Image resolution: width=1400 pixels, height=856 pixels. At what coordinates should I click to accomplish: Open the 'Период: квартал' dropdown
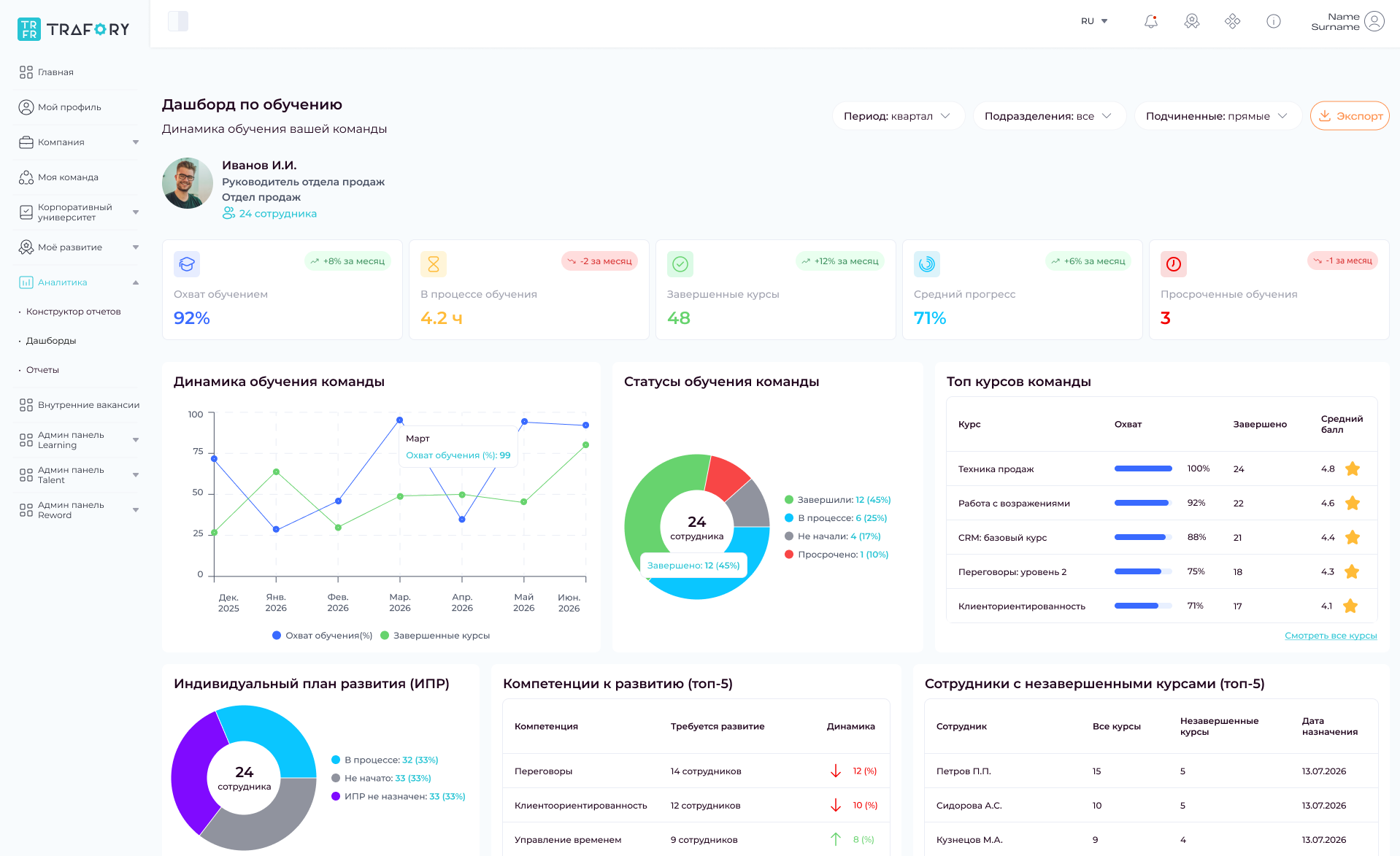[x=898, y=116]
